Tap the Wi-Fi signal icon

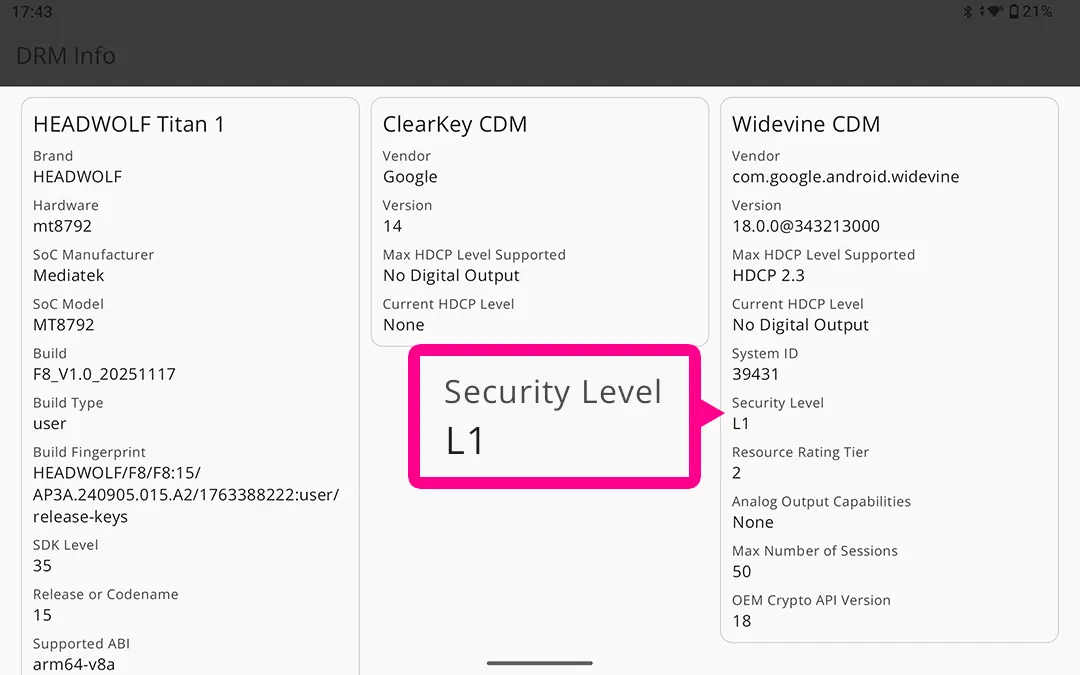click(x=994, y=12)
